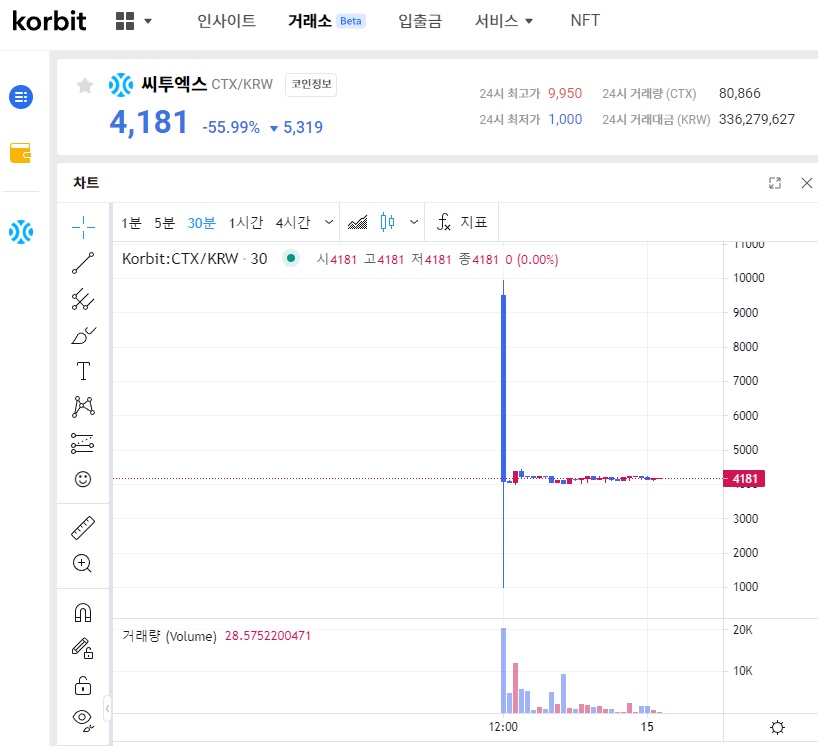Viewport: 818px width, 746px height.
Task: Click the CTX coin logo in header
Action: [x=121, y=85]
